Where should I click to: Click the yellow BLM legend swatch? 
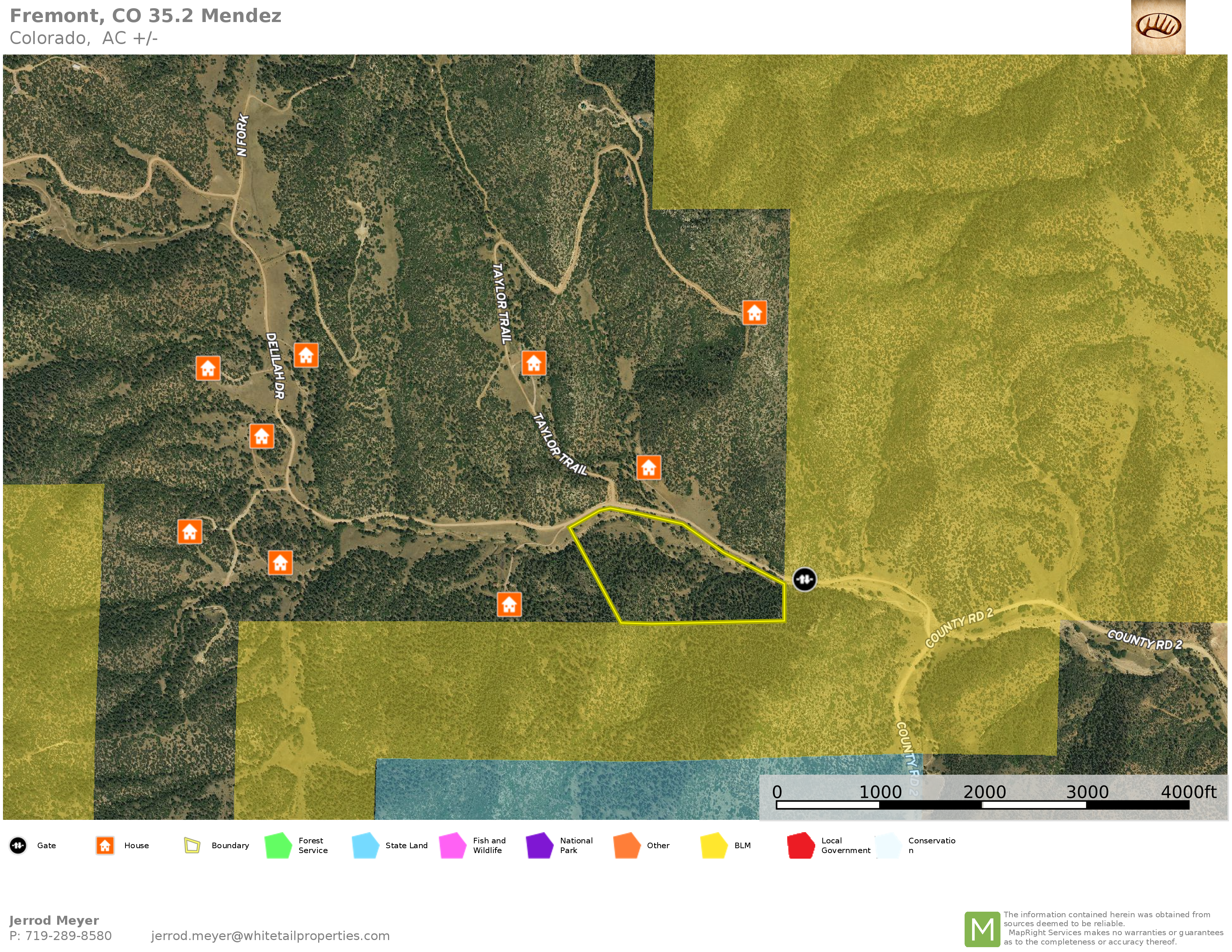click(714, 845)
